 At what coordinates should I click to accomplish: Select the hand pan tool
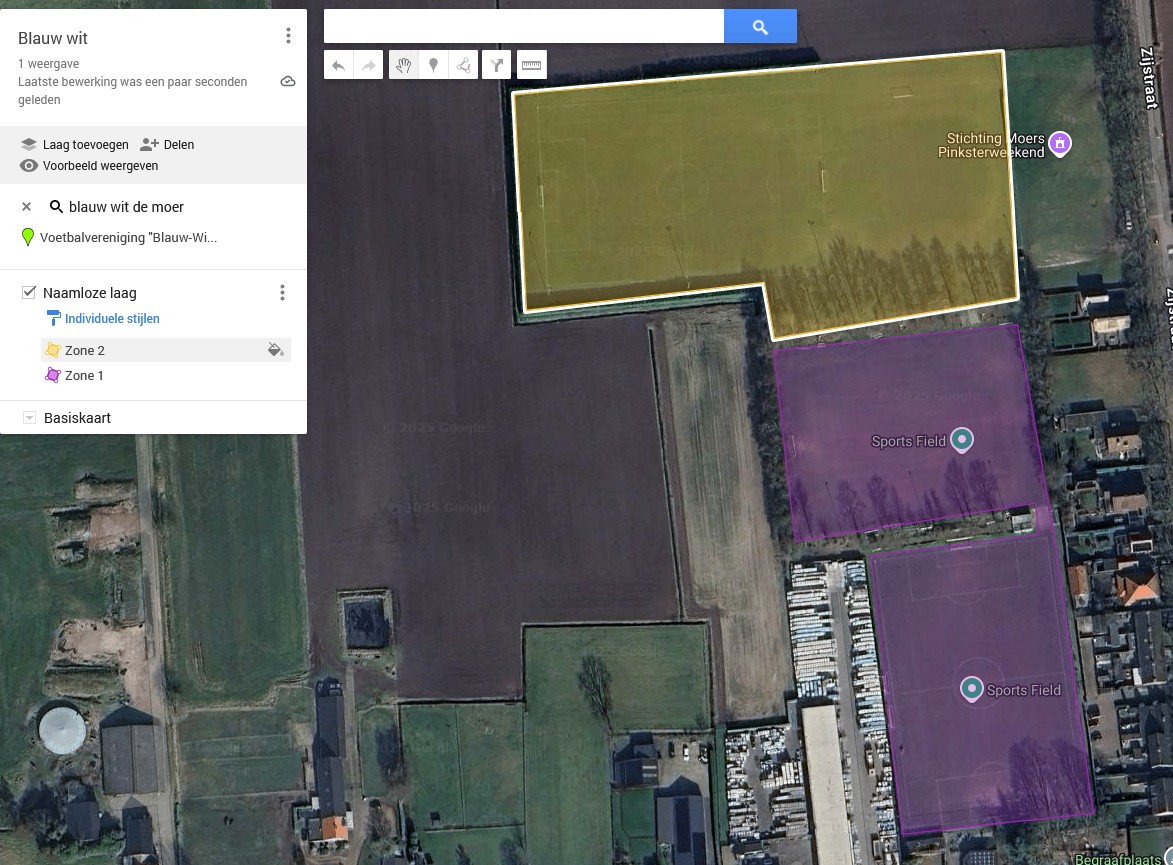click(x=403, y=66)
